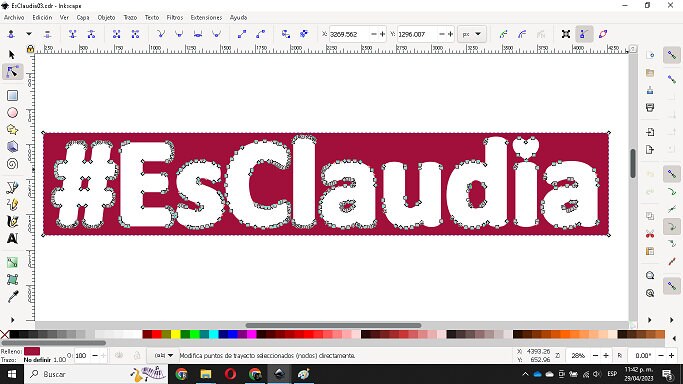The image size is (683, 384).
Task: Expand the commands bar overflow arrow
Action: (x=649, y=320)
